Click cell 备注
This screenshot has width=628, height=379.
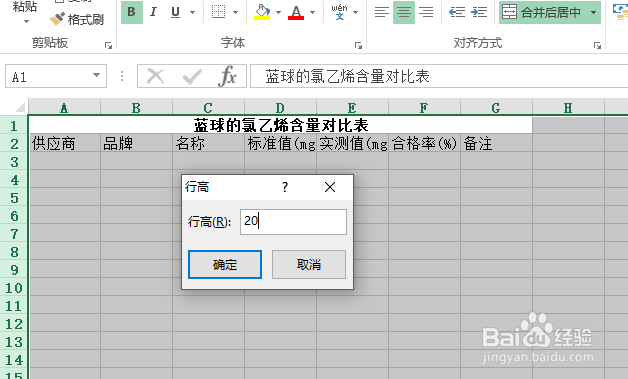coord(496,143)
